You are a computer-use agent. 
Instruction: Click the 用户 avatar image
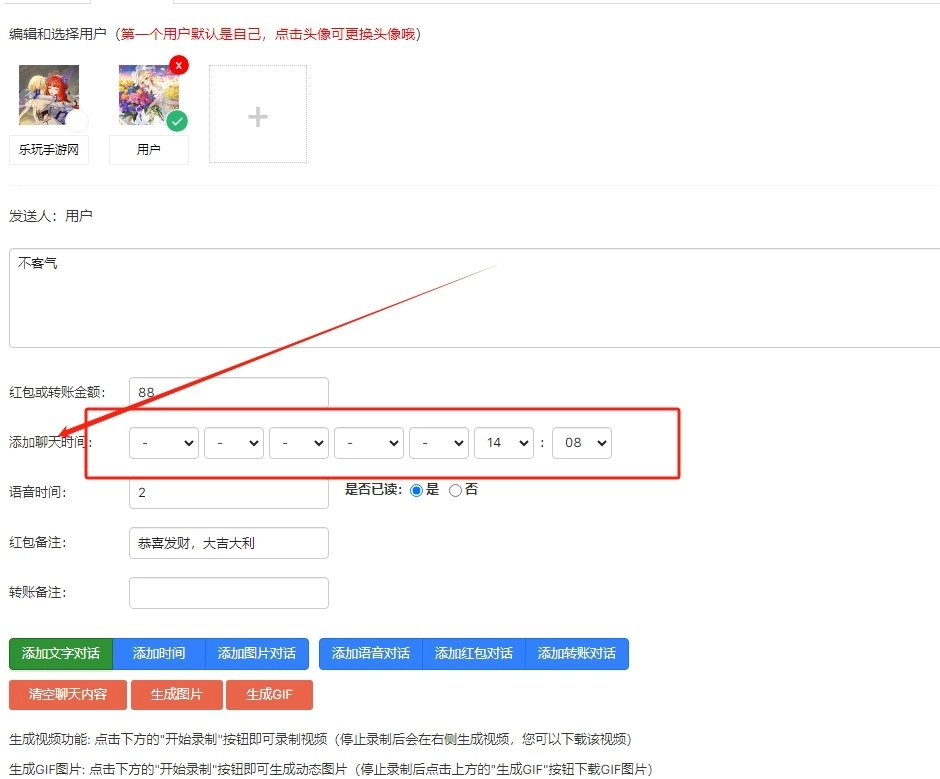point(148,96)
